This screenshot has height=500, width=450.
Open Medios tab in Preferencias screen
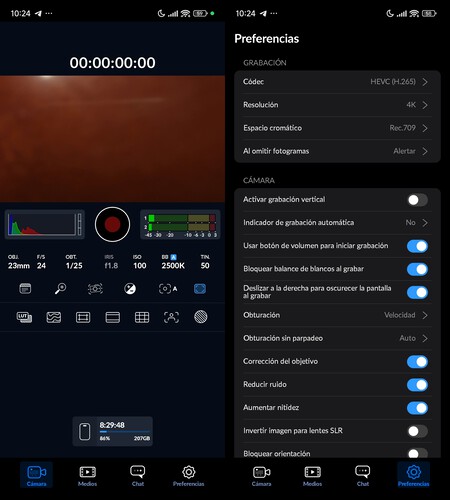click(312, 475)
